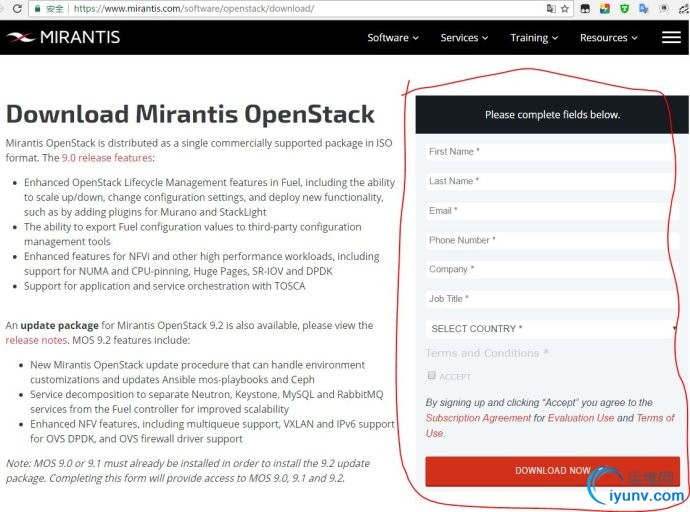Open the Resources menu
This screenshot has width=690, height=512.
(609, 38)
